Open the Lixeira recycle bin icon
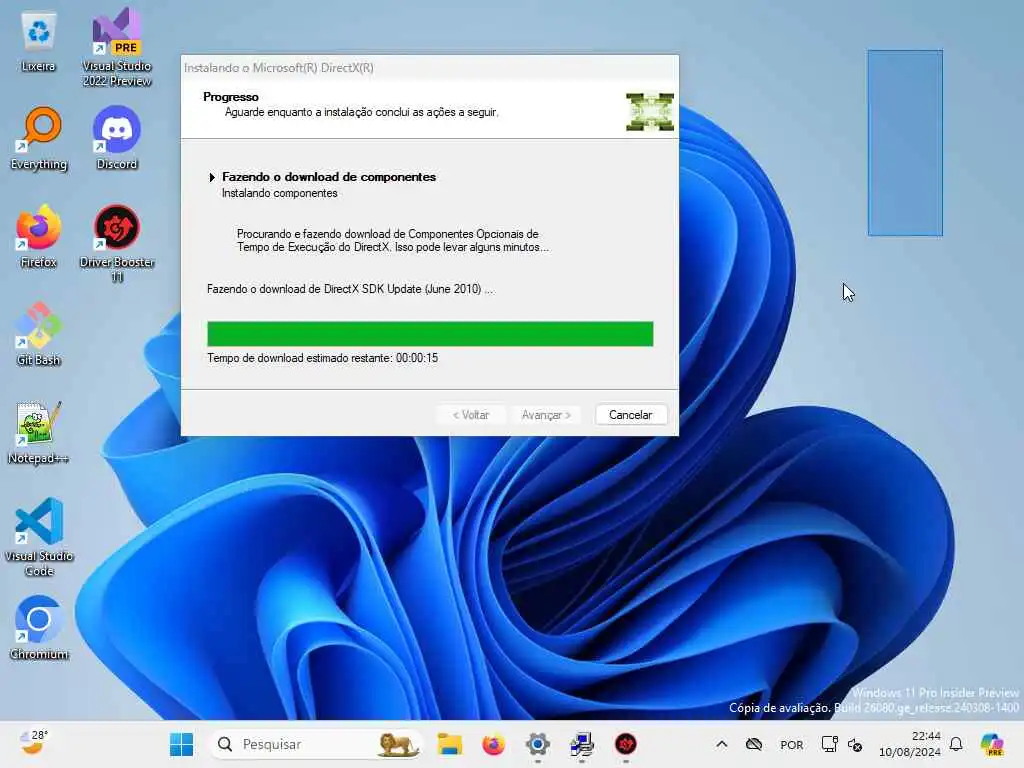Screen dimensions: 1024x768 tap(38, 41)
